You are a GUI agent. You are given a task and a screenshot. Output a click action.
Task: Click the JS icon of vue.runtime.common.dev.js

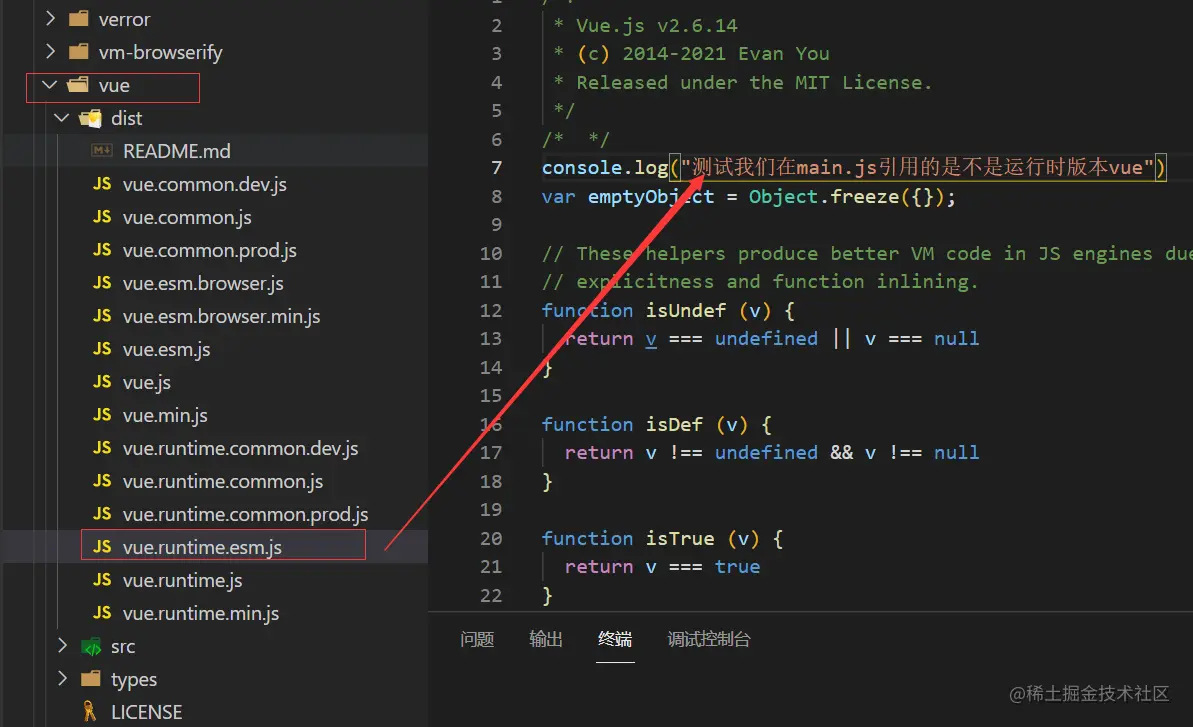point(102,448)
